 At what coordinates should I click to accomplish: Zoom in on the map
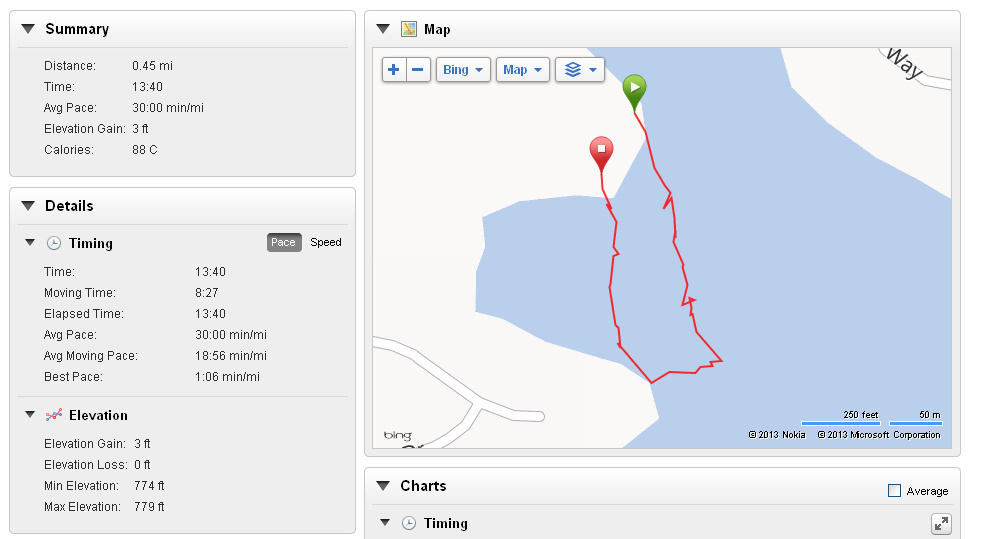394,70
